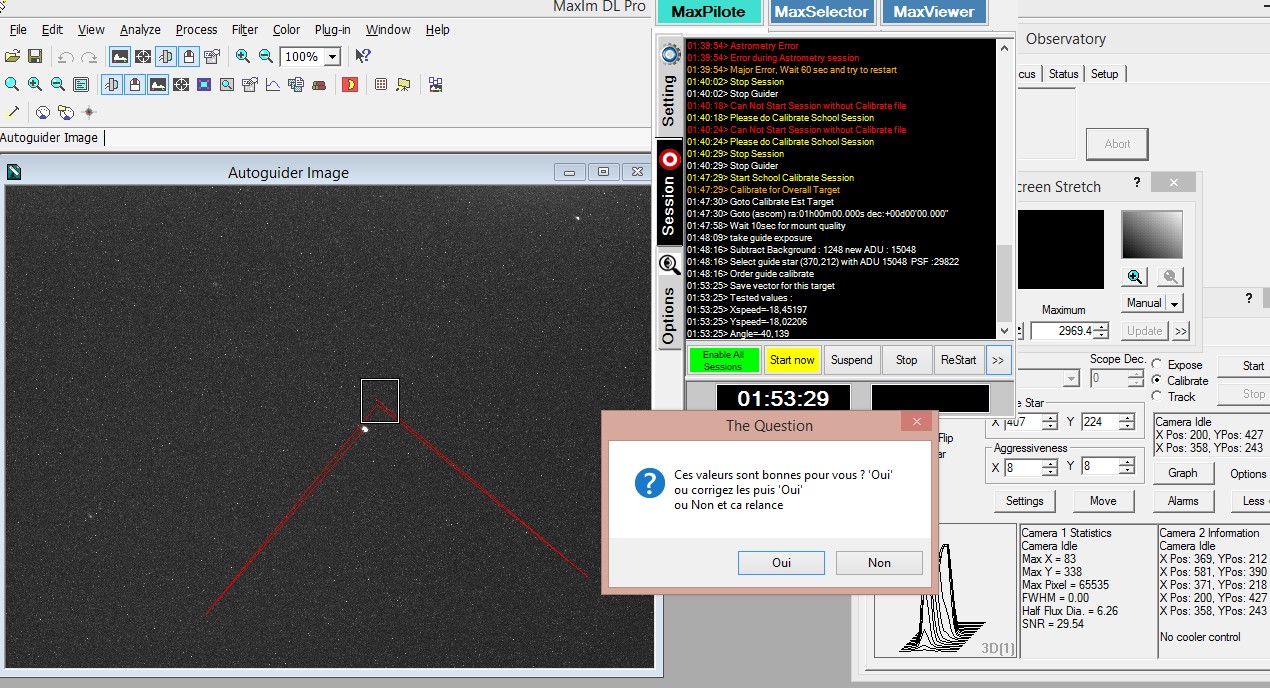1270x688 pixels.
Task: Click the red grid toolbar icon
Action: [x=381, y=85]
